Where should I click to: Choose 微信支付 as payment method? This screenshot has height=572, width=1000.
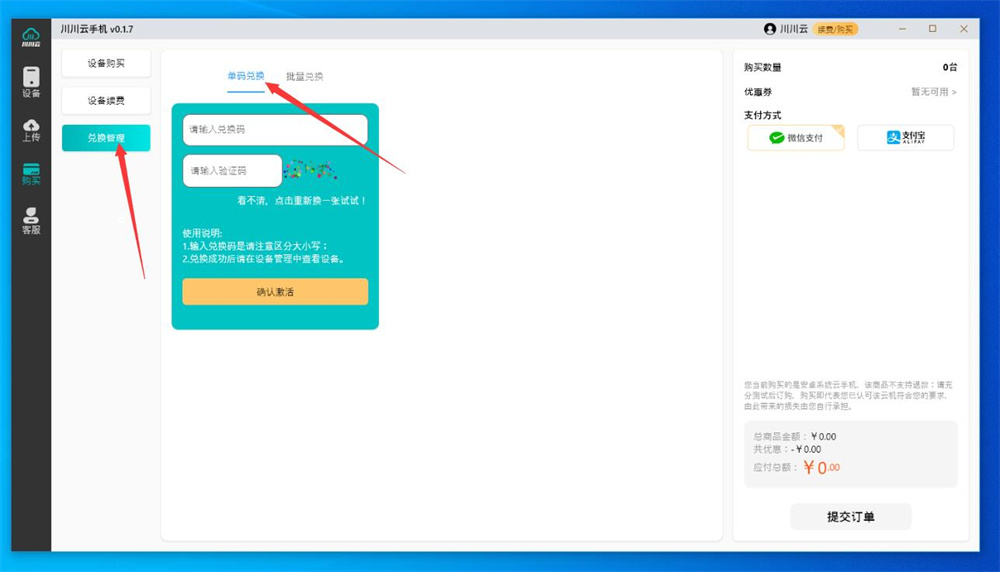pos(795,138)
